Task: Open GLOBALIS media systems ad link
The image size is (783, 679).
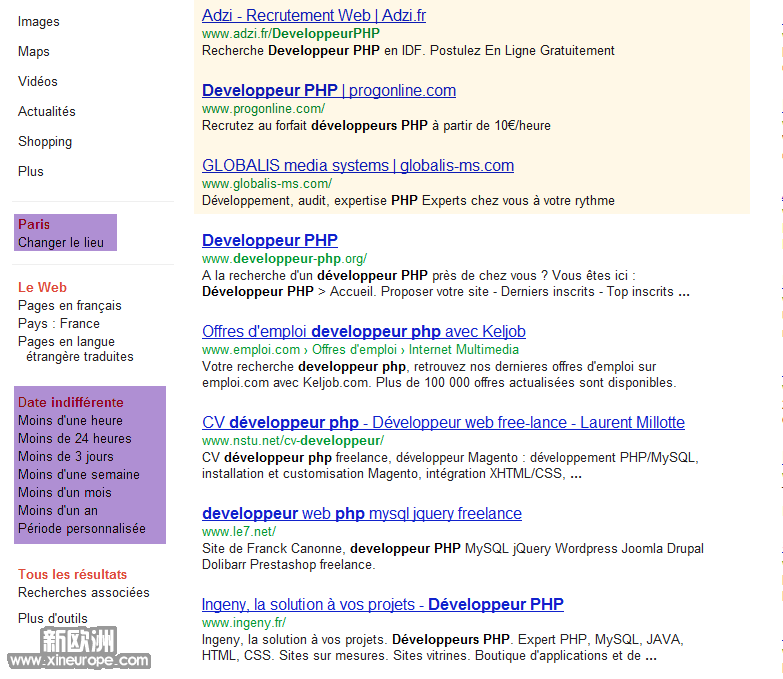Action: (x=358, y=165)
